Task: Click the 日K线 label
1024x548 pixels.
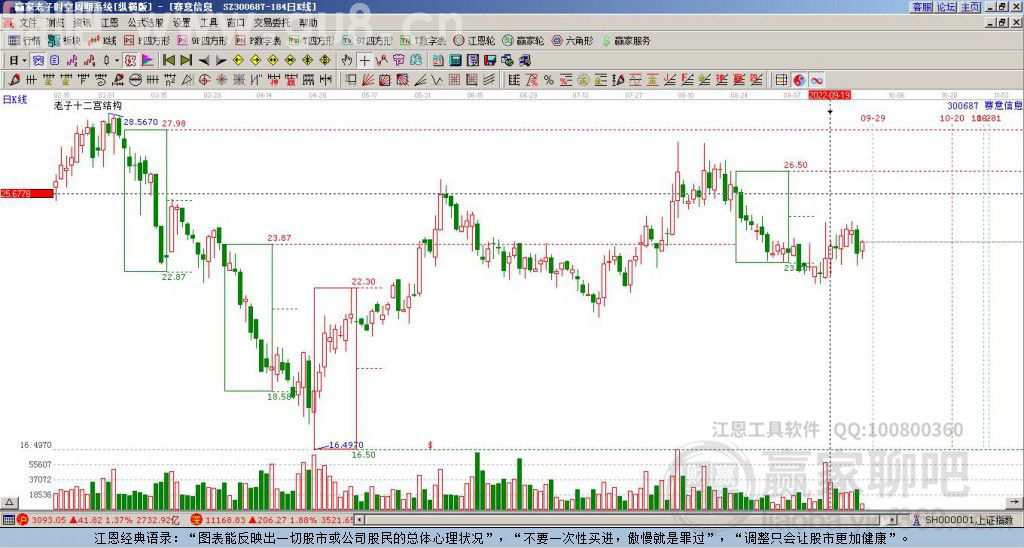Action: [x=15, y=100]
